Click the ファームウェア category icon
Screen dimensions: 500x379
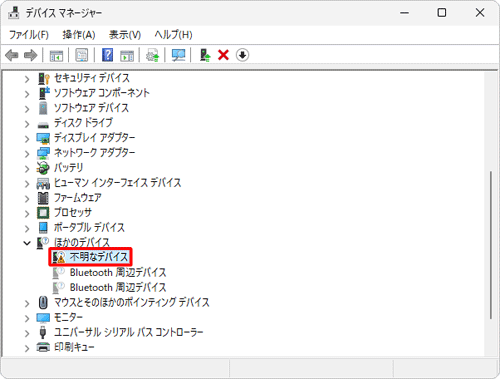[43, 198]
